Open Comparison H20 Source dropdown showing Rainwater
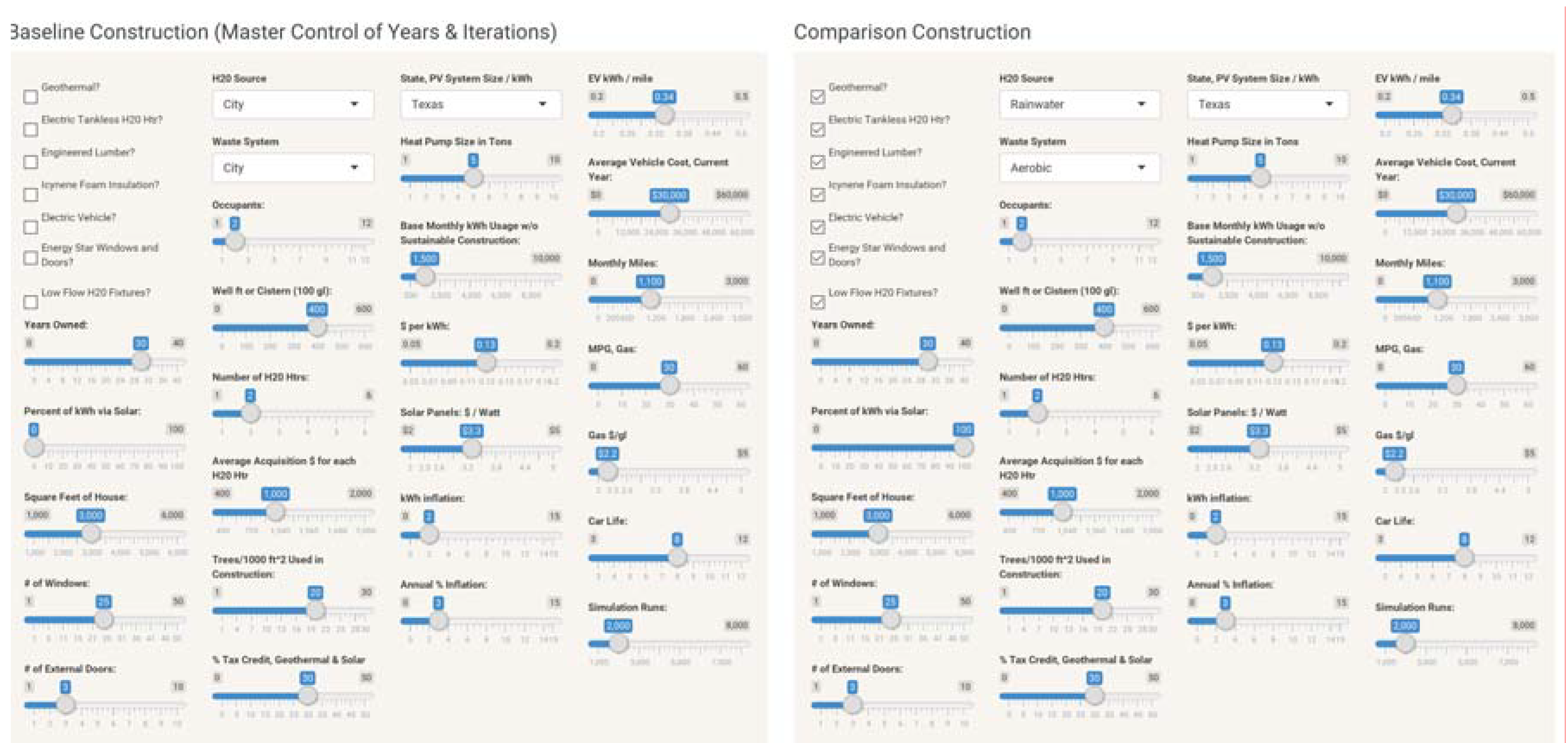This screenshot has width=1568, height=743. (x=1079, y=104)
